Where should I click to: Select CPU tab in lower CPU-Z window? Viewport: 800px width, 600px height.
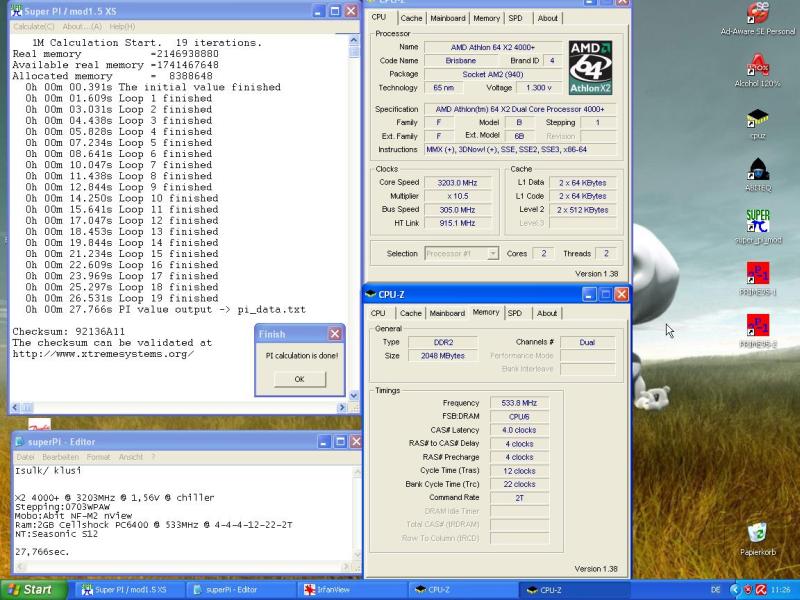(x=378, y=313)
